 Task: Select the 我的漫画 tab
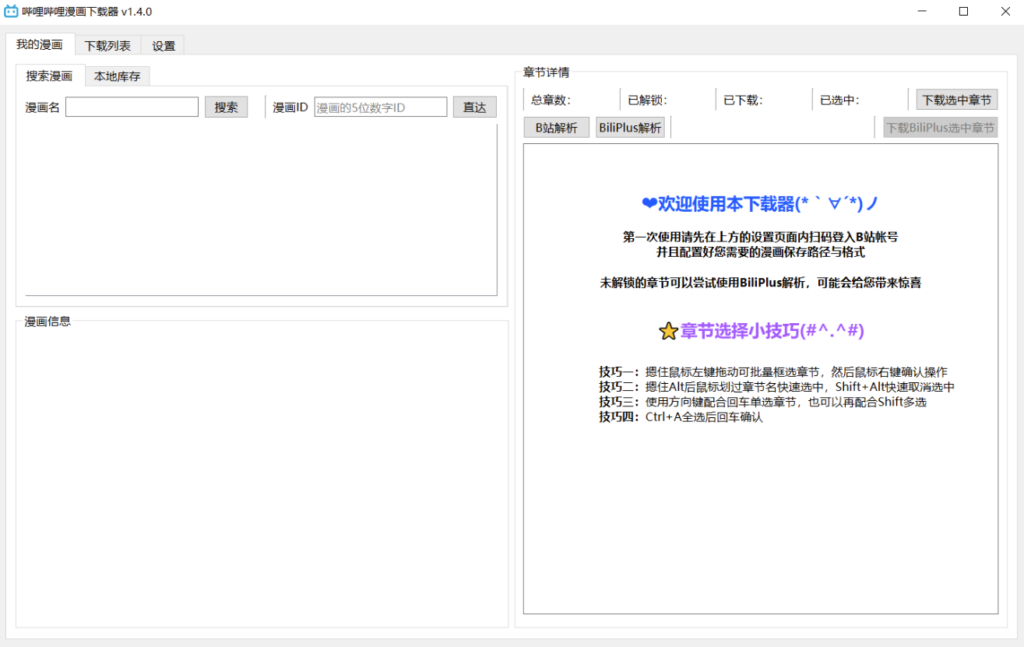(x=41, y=45)
